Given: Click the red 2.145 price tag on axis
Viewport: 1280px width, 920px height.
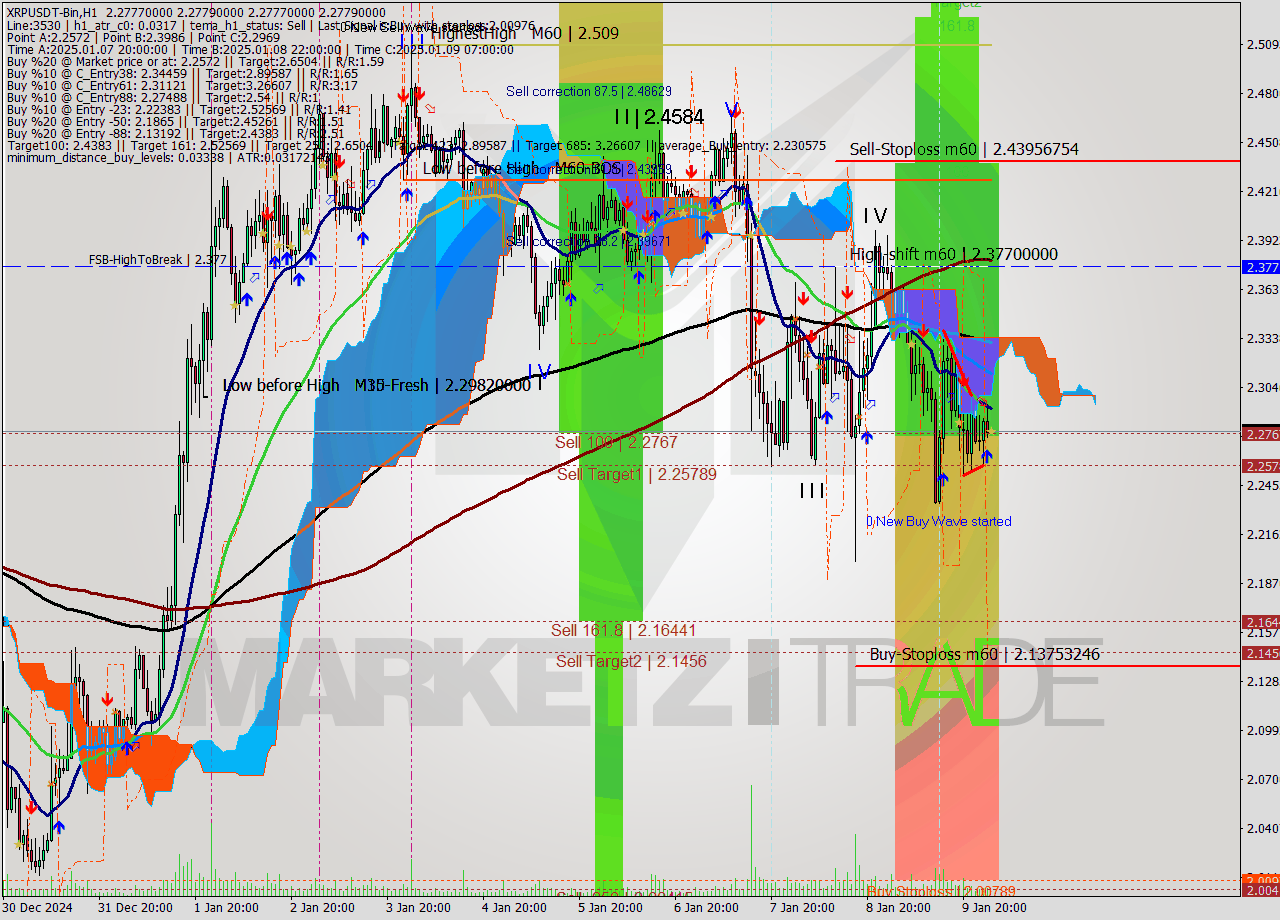Looking at the screenshot, I should (x=1260, y=653).
